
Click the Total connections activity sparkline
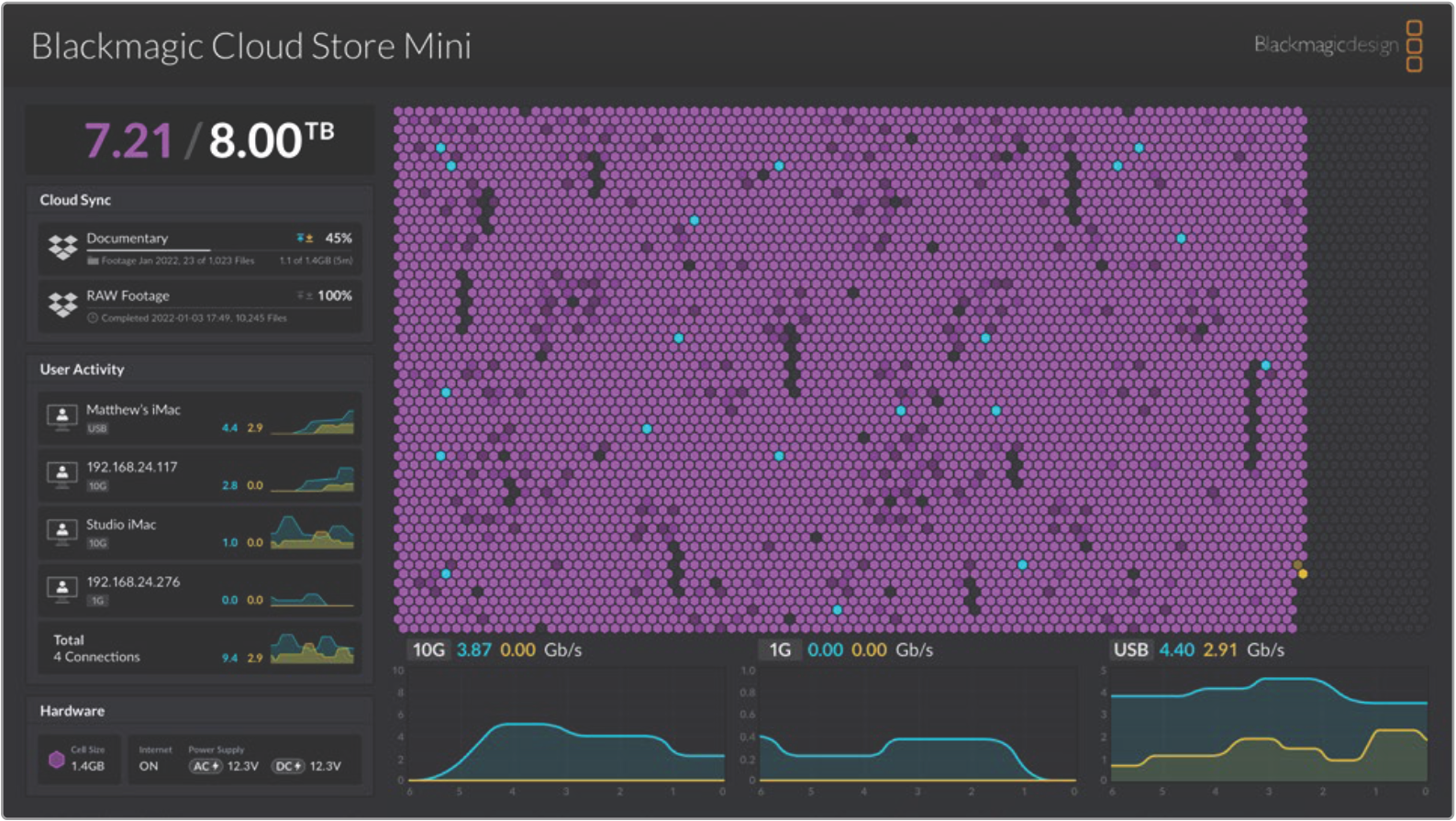[312, 649]
